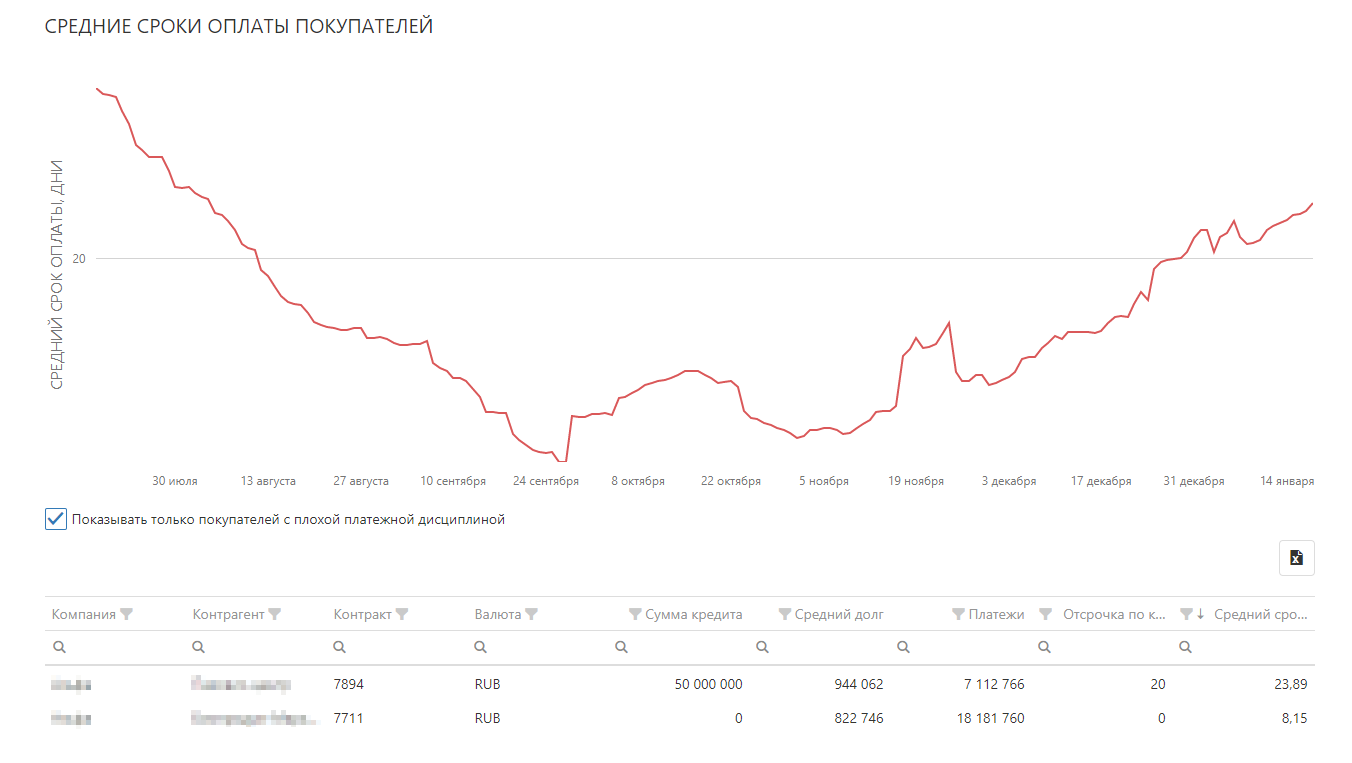Sort table by Сумма кредита header
The height and width of the screenshot is (763, 1352).
[x=694, y=614]
